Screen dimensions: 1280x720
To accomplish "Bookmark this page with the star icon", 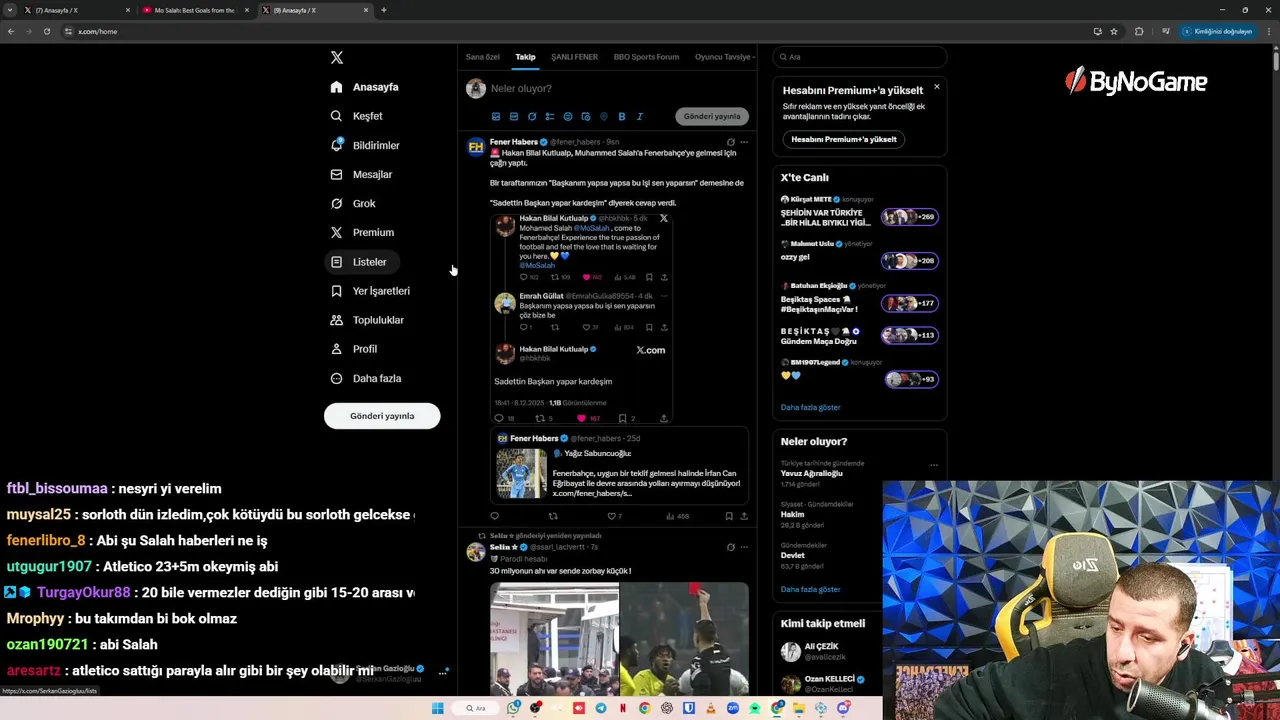I will click(x=1114, y=31).
